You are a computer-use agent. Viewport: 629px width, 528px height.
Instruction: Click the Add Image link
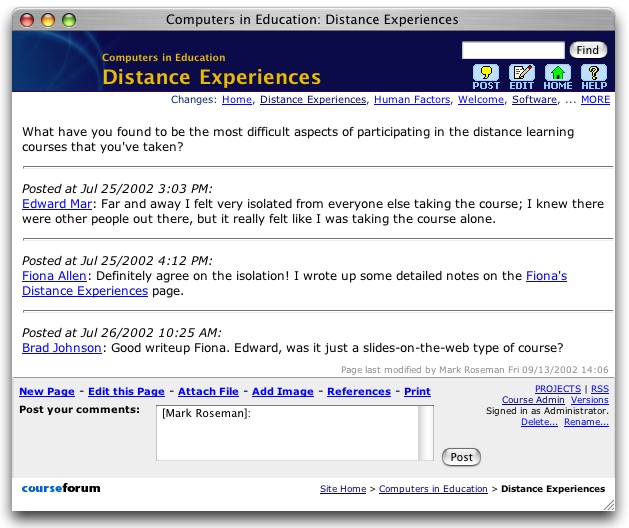[283, 392]
